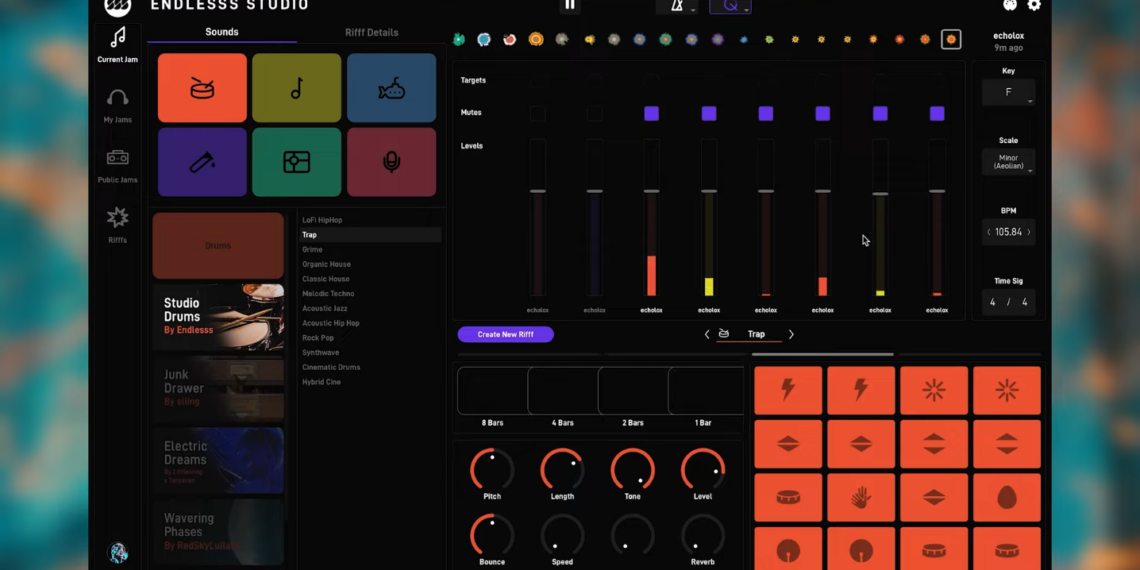
Task: Tap the egg shaker drum pad
Action: 1006,497
